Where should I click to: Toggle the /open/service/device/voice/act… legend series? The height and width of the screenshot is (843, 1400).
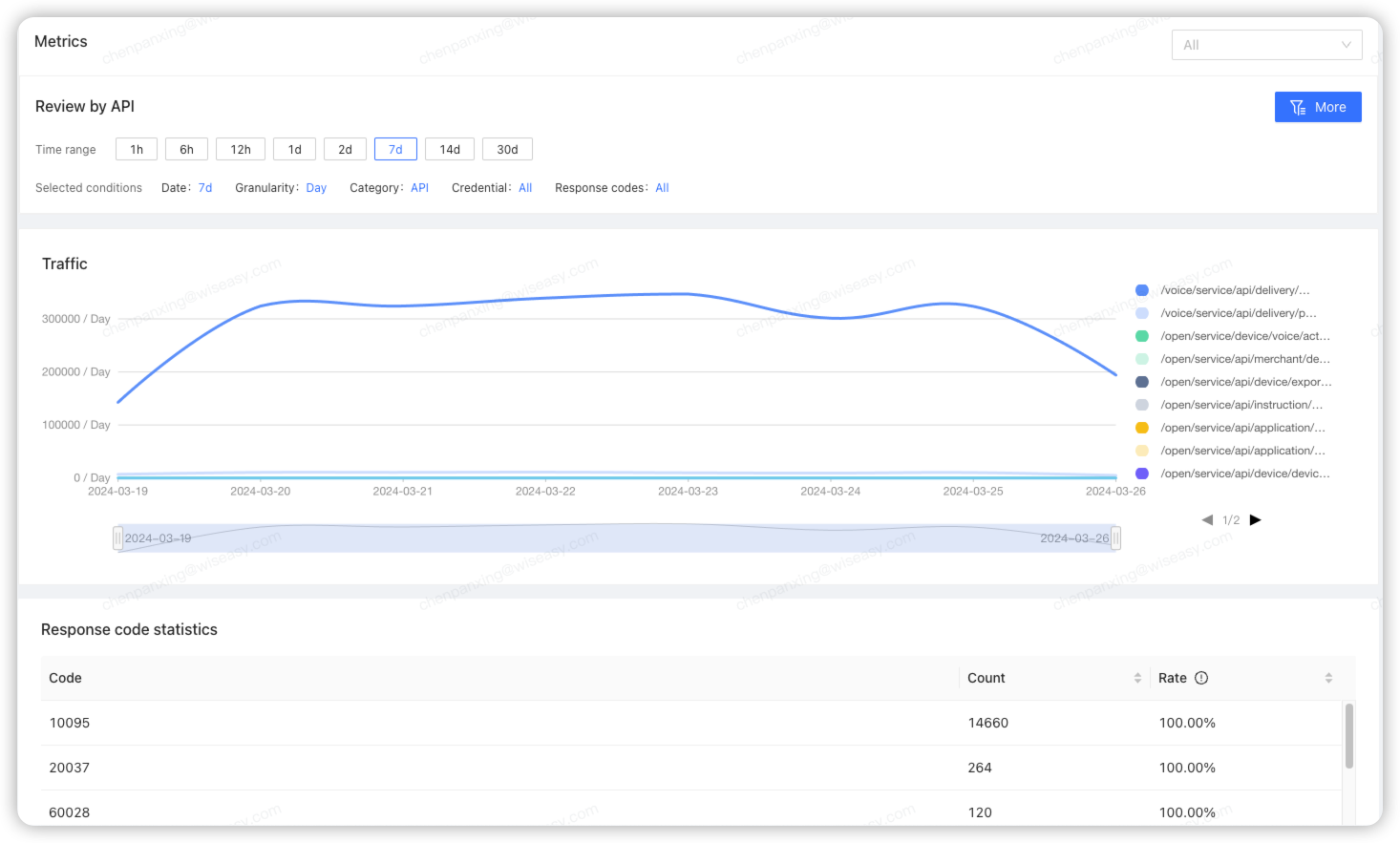pos(1232,336)
